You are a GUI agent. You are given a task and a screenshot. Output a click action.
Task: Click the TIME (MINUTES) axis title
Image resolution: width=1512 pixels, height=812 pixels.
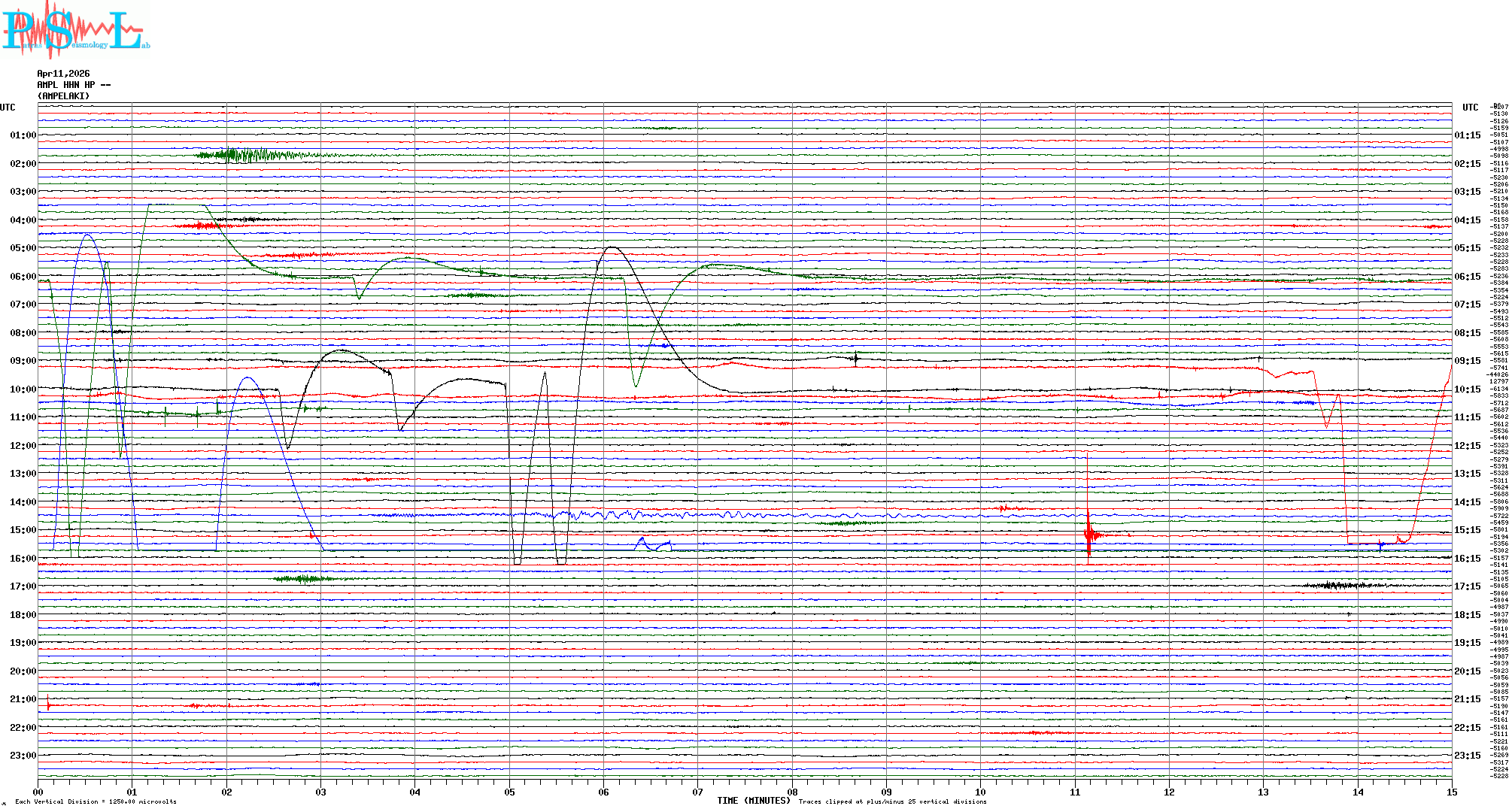pos(753,801)
